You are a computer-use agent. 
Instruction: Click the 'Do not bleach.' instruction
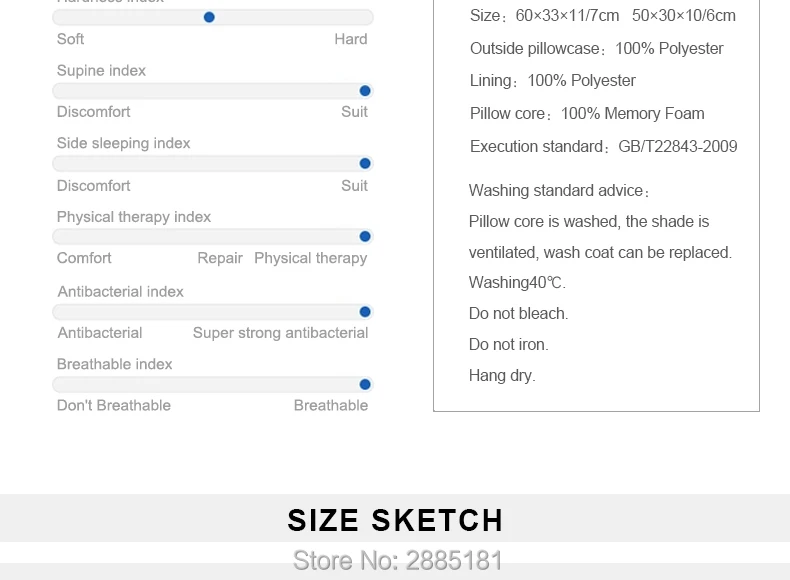click(518, 314)
